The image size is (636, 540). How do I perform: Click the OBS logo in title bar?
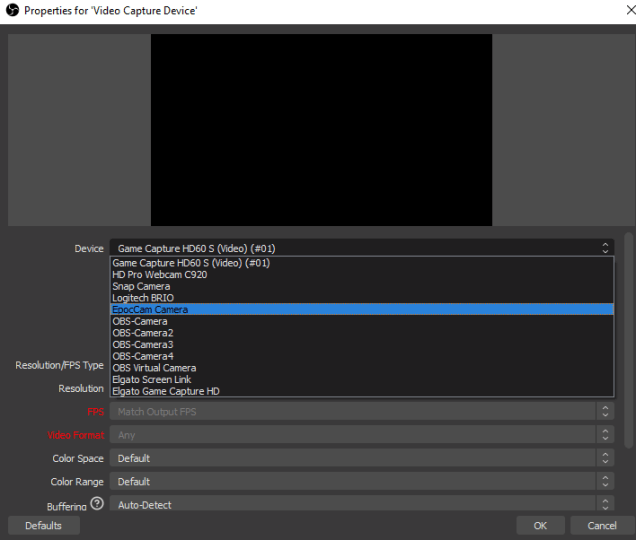(12, 10)
